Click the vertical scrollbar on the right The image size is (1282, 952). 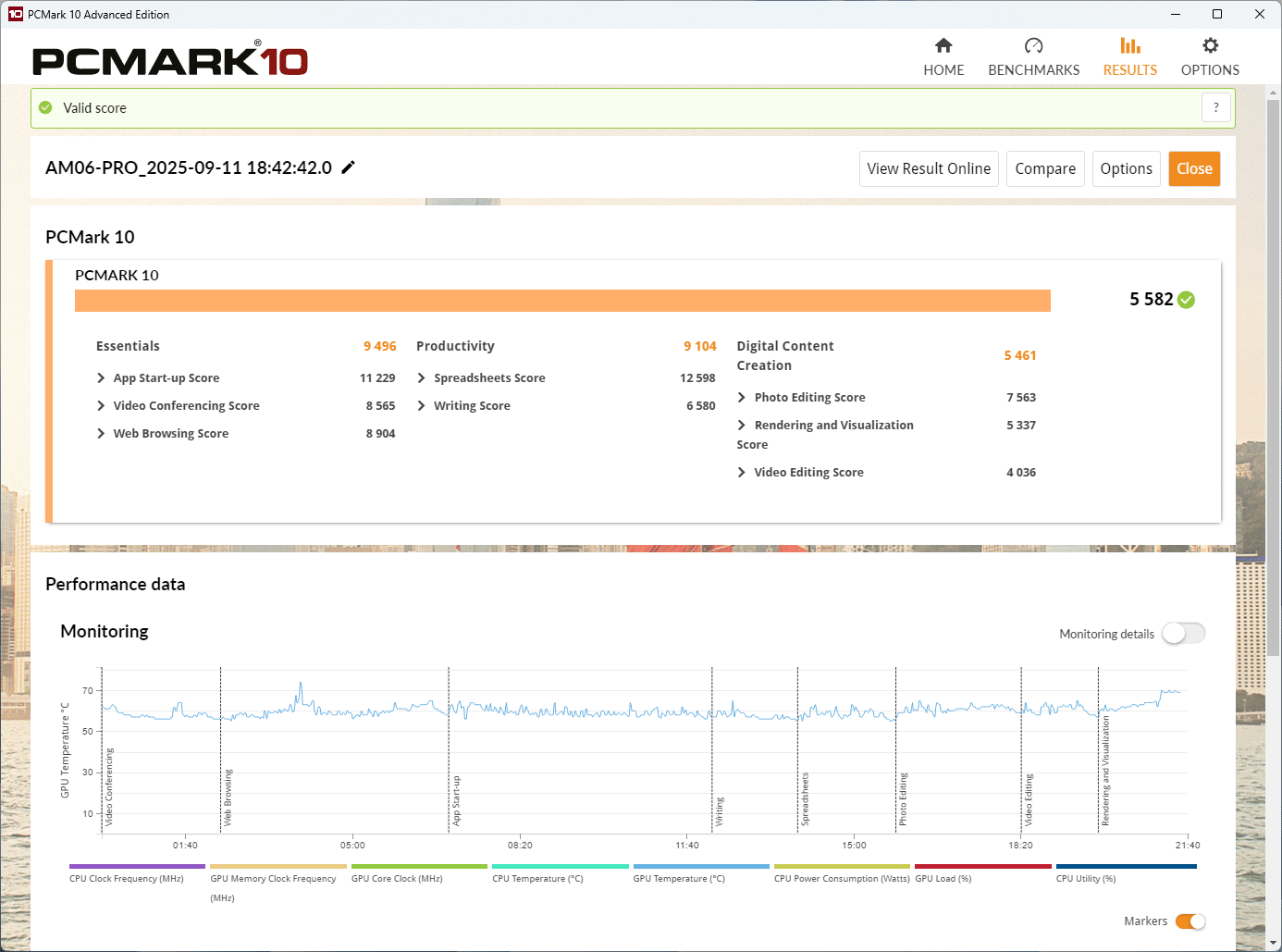[x=1274, y=370]
